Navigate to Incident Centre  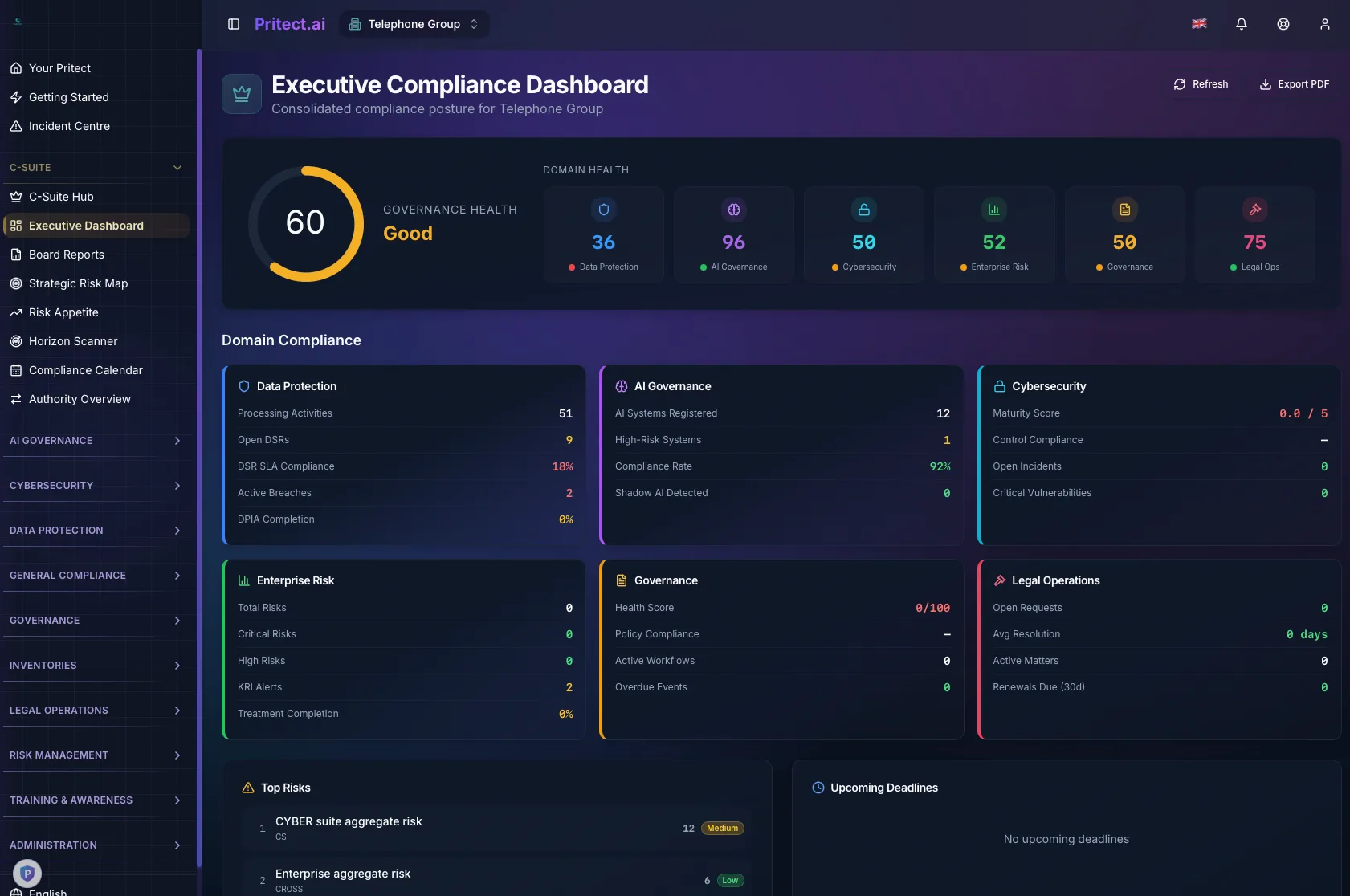point(96,126)
